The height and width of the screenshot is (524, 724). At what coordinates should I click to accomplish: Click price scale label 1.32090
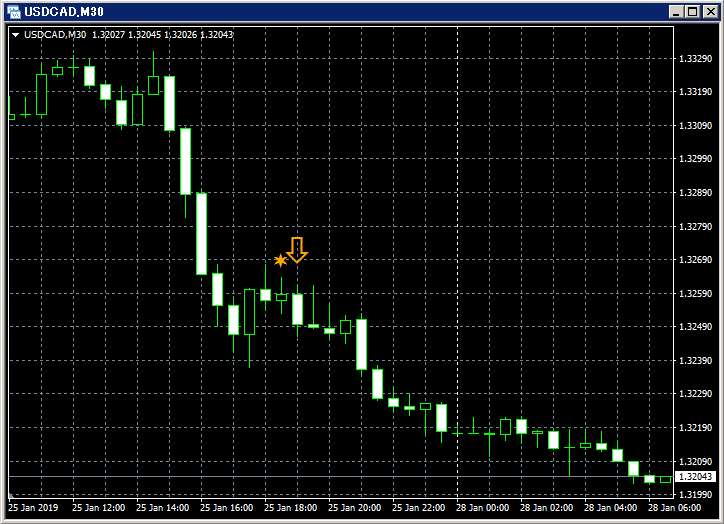695,461
